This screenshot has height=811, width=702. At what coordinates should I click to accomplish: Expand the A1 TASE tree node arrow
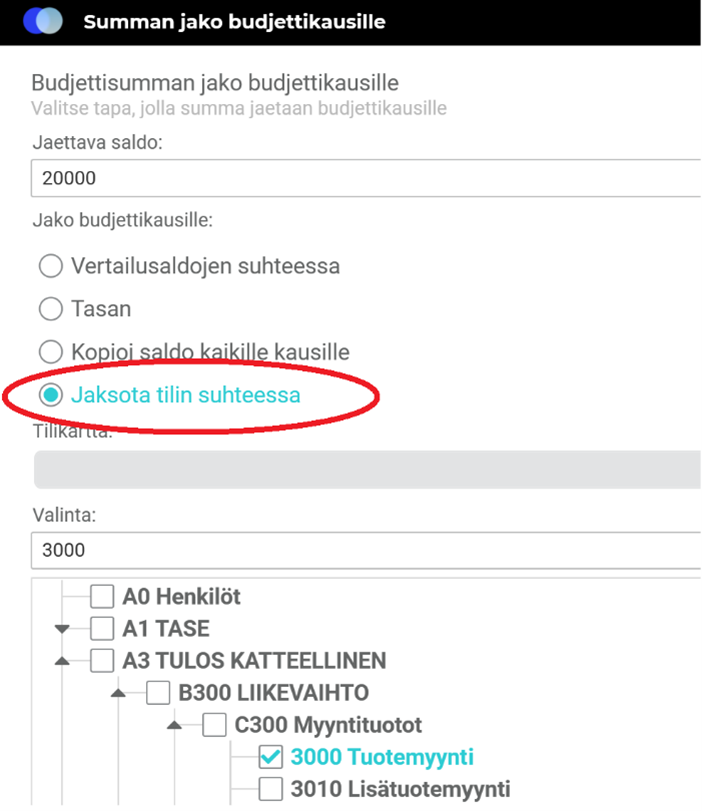[63, 629]
